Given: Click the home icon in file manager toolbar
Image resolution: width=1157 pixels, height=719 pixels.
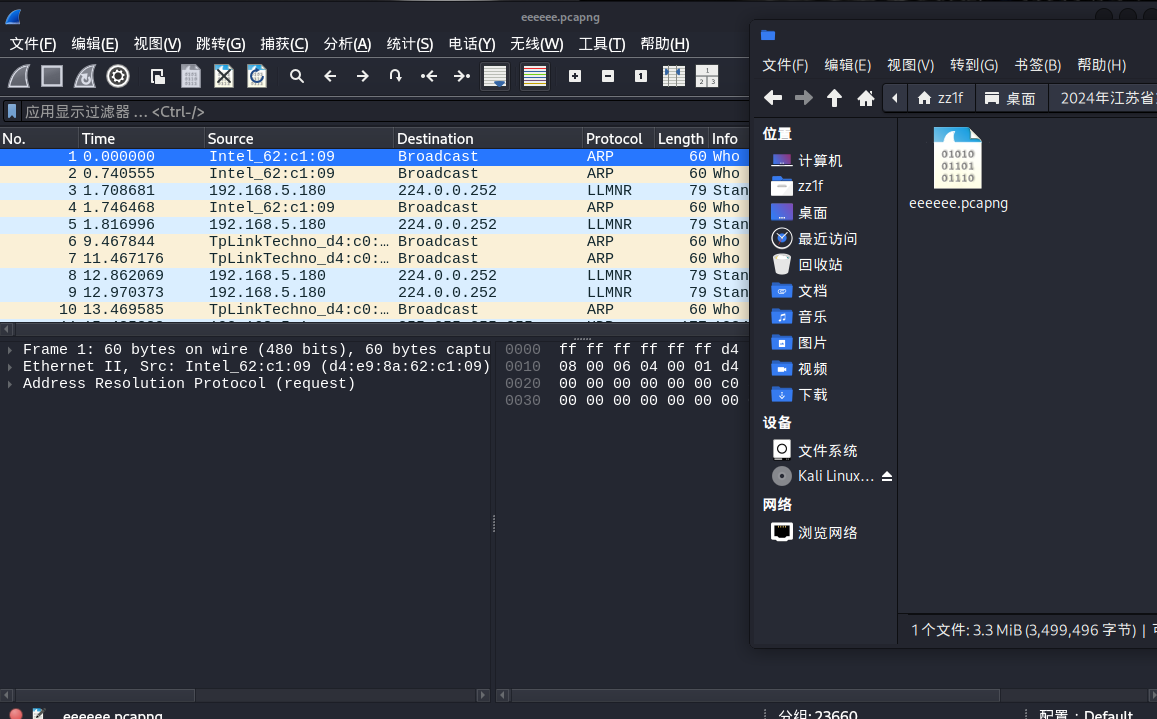Looking at the screenshot, I should [866, 98].
